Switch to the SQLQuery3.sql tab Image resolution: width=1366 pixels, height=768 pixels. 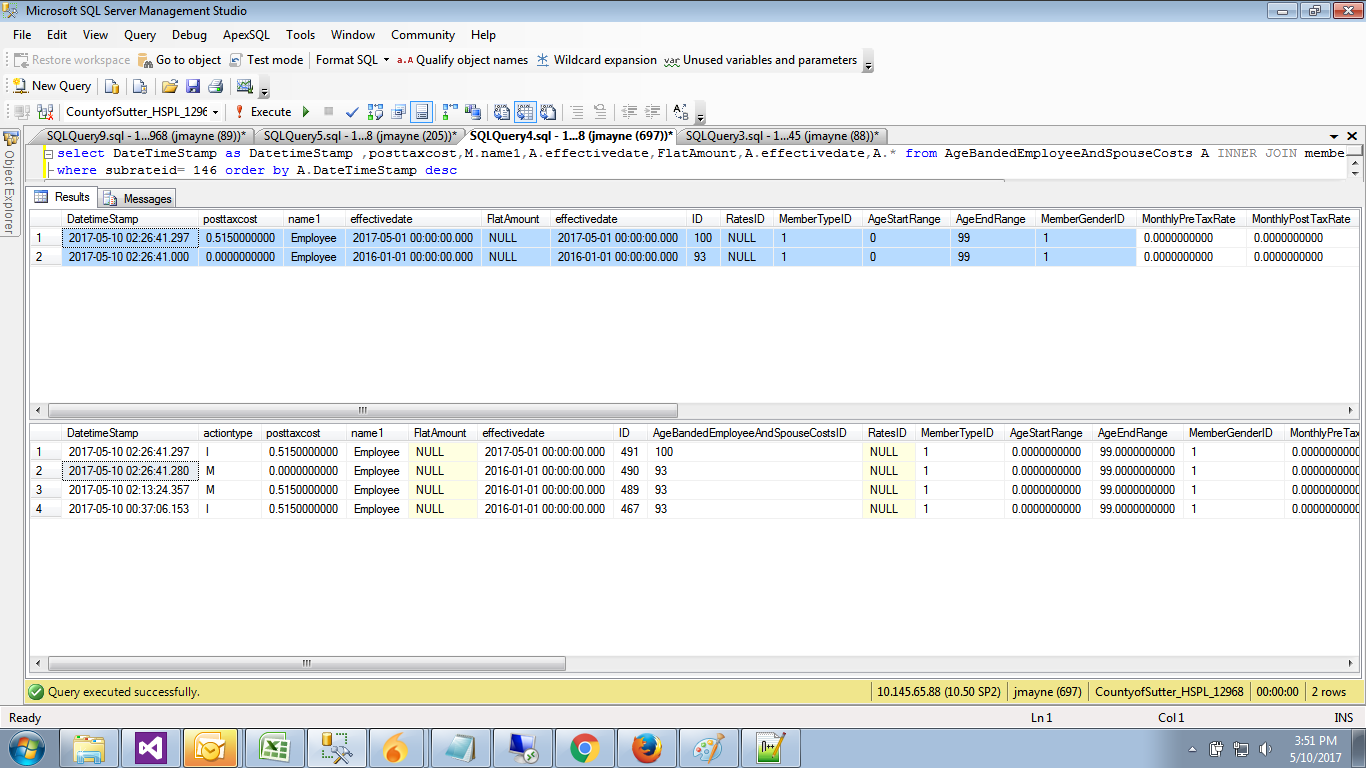782,136
